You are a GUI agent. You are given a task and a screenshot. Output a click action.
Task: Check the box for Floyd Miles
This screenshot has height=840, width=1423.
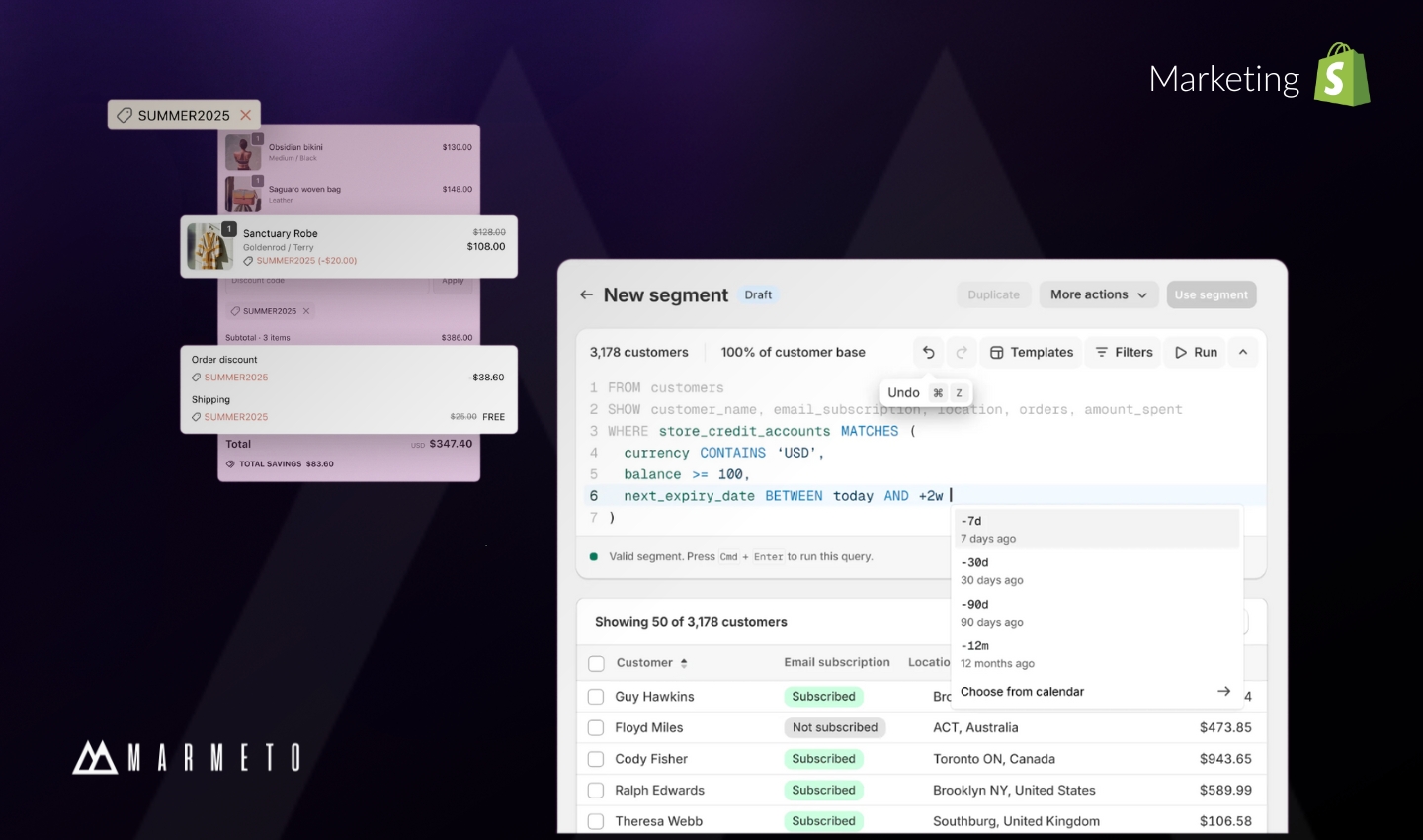pyautogui.click(x=596, y=727)
